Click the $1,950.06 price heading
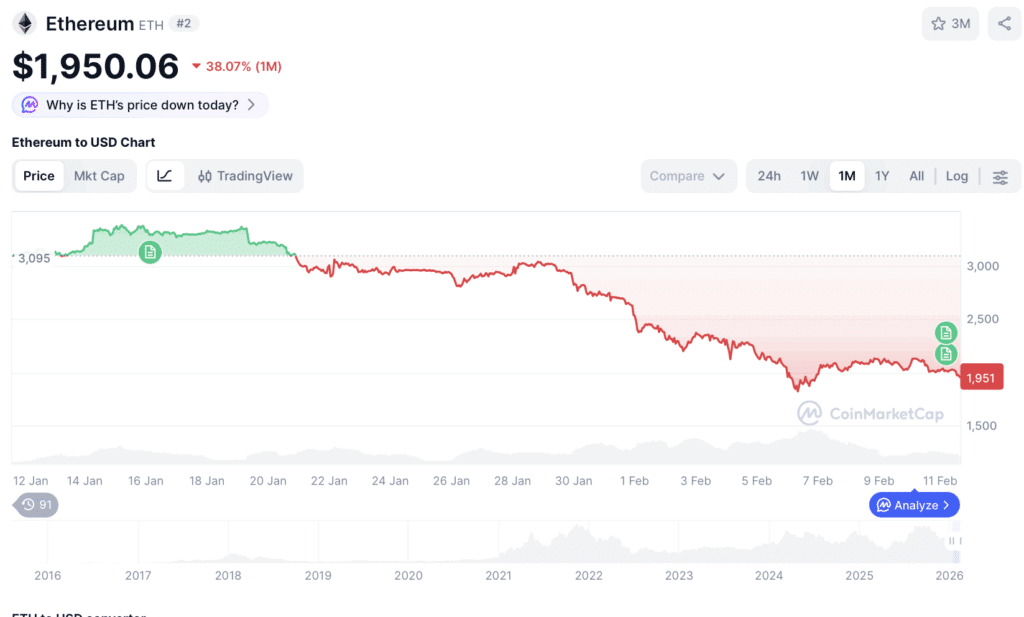The height and width of the screenshot is (617, 1024). (95, 66)
